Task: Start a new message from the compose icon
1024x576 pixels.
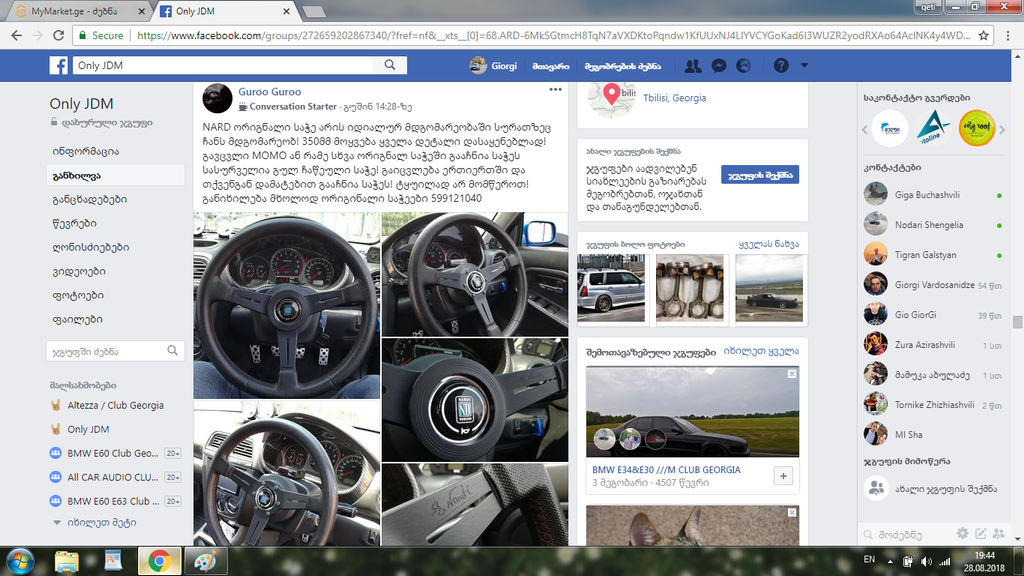Action: [981, 534]
